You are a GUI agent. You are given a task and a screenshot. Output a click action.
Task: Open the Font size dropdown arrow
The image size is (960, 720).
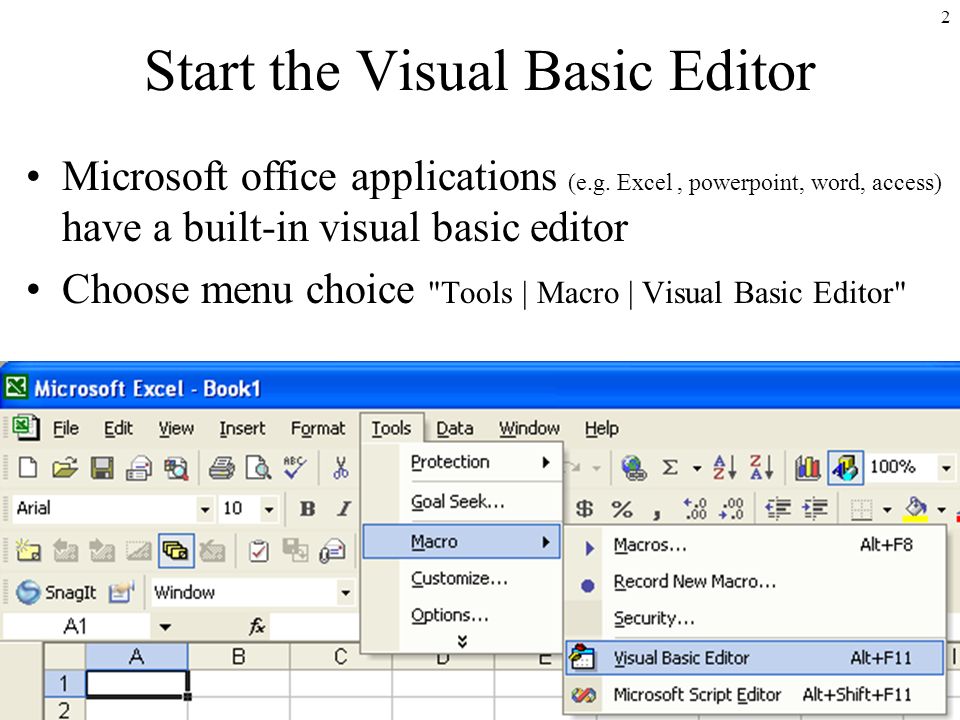click(269, 509)
